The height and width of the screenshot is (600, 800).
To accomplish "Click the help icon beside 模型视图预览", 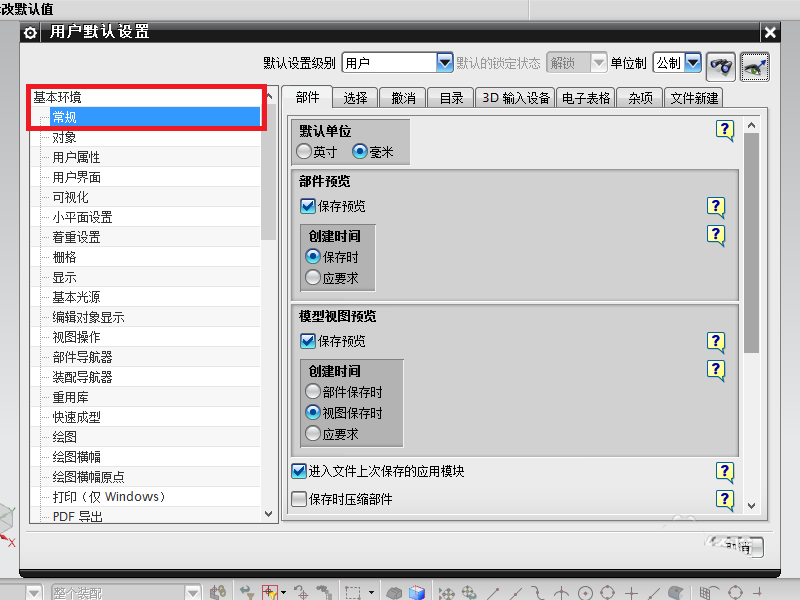I will (717, 341).
